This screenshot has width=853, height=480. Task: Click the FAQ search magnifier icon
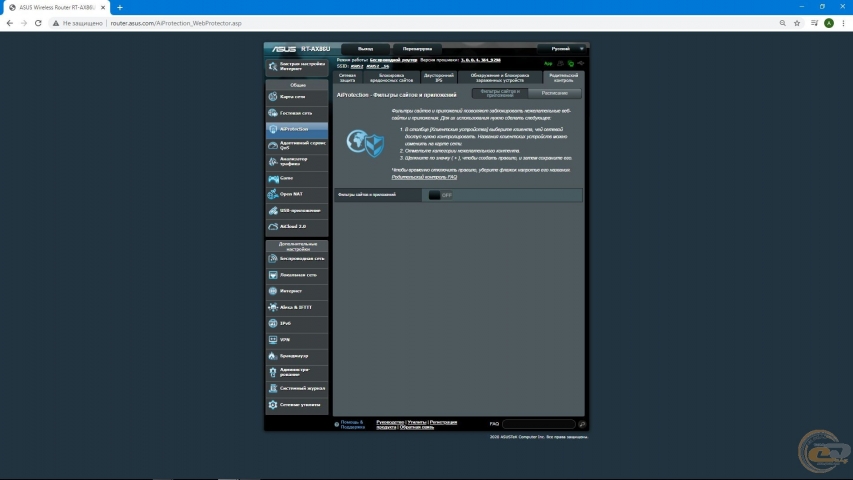582,424
